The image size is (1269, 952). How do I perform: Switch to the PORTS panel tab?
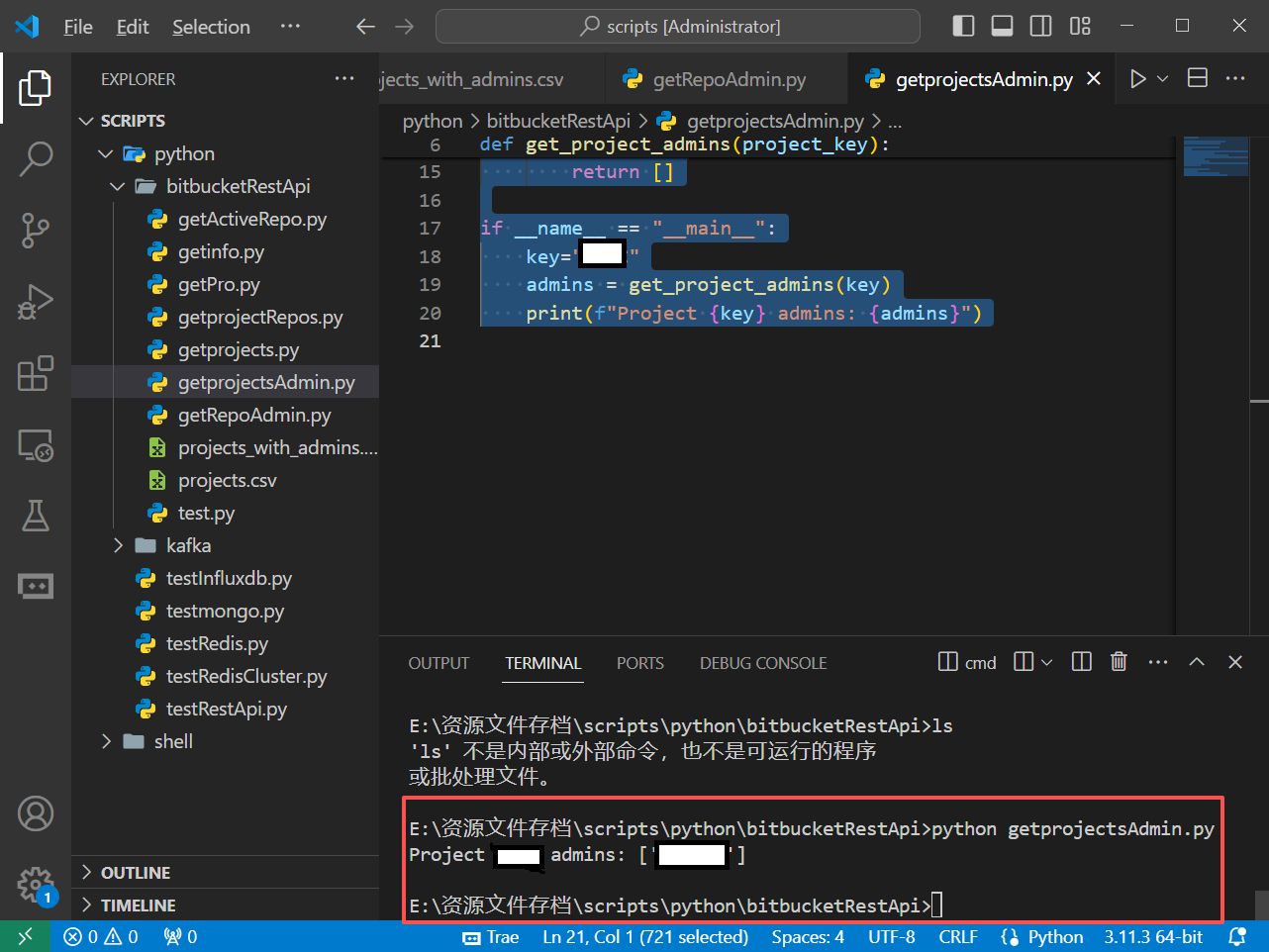click(x=640, y=663)
